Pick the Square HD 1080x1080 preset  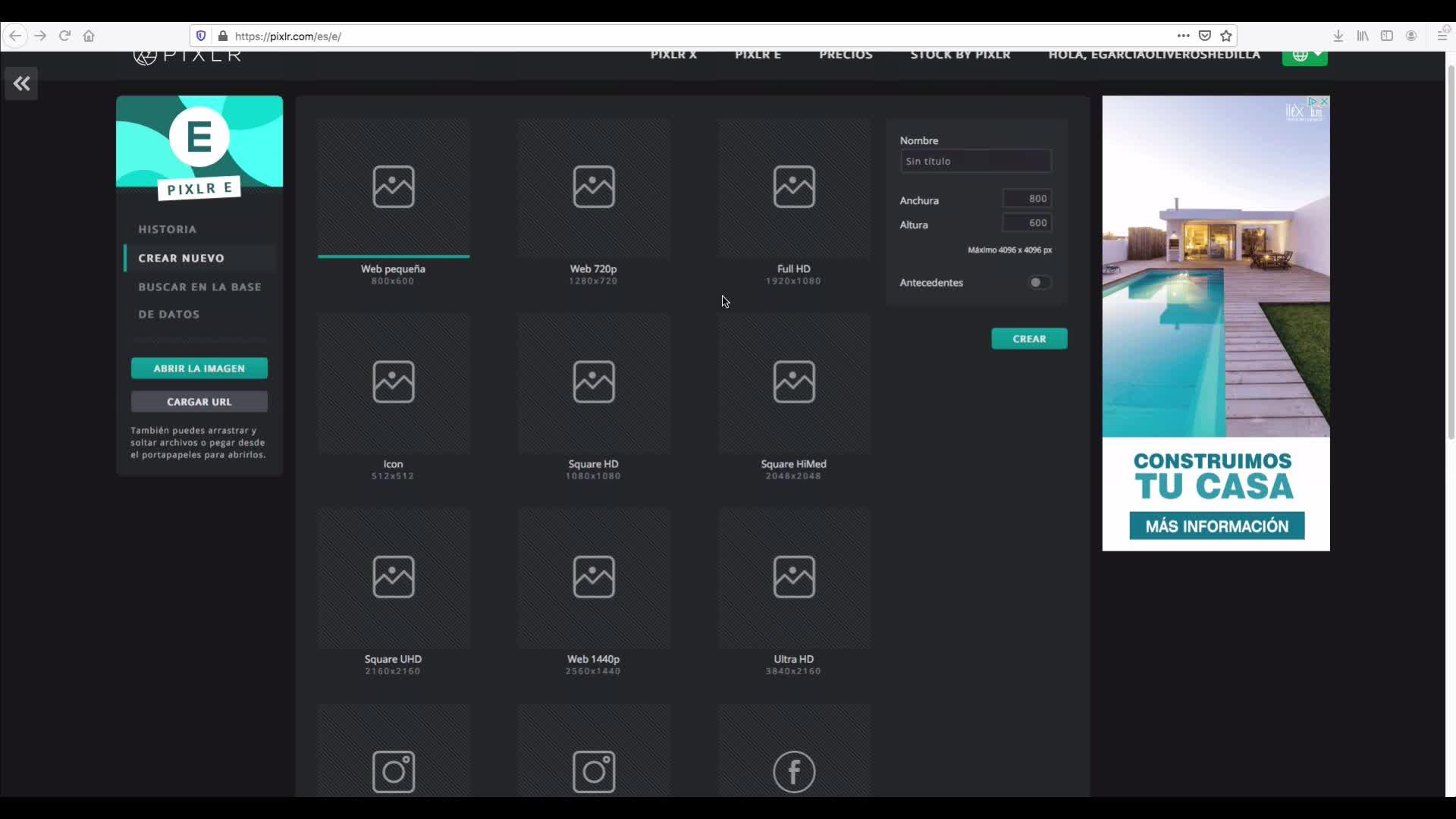tap(593, 383)
